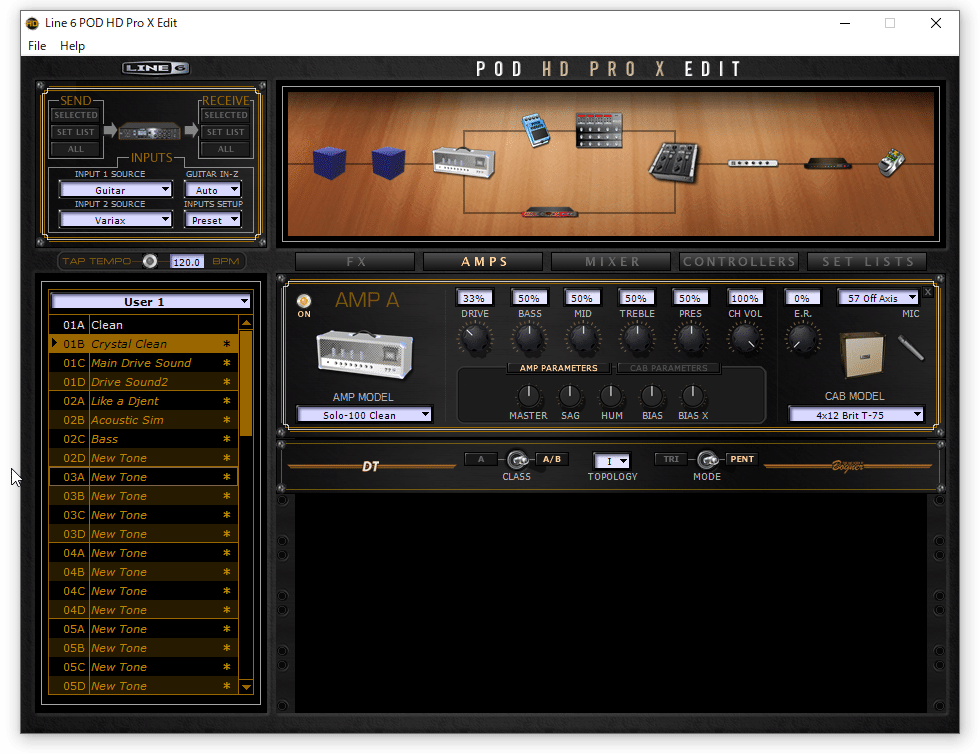Toggle the Amp A ON light

coord(304,301)
